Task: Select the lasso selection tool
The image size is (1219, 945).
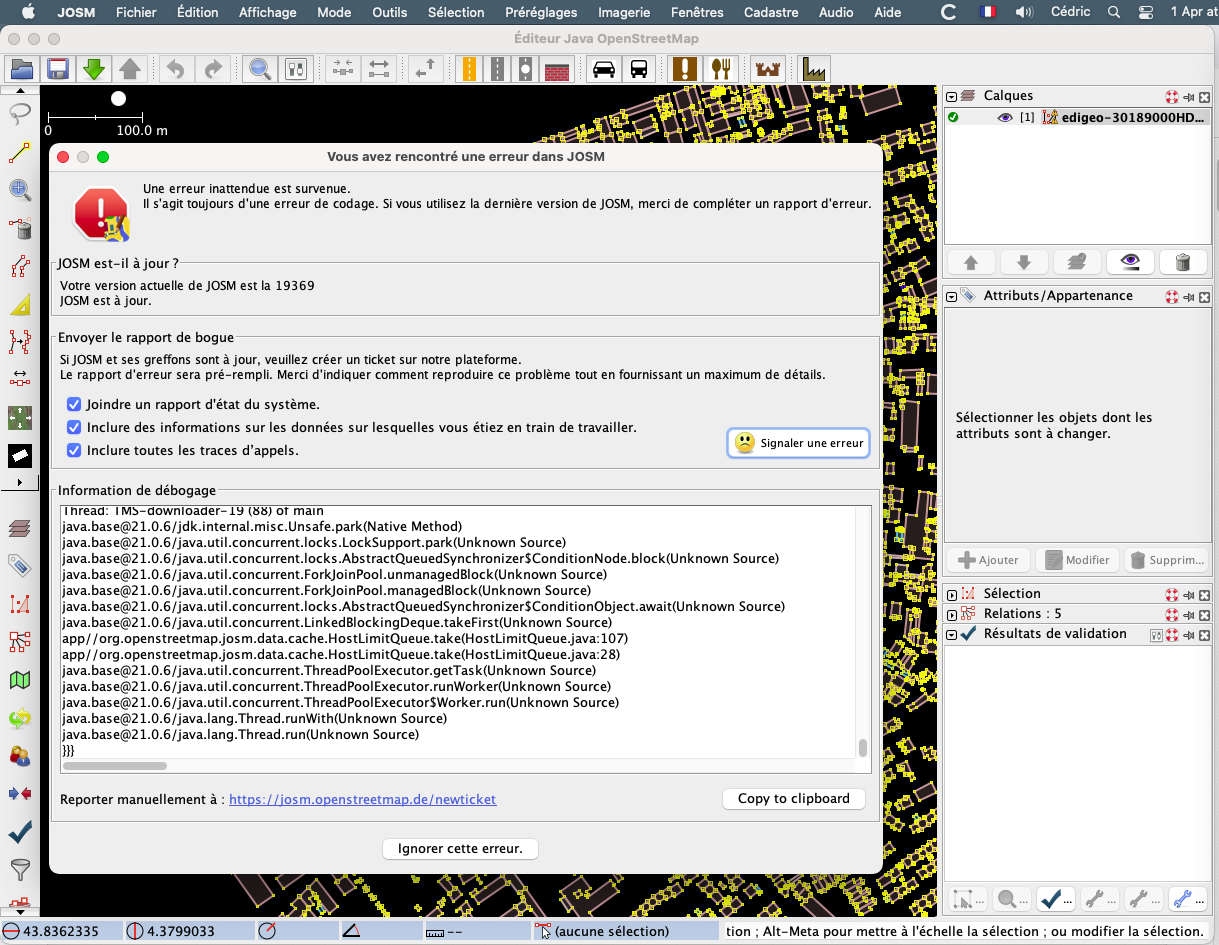Action: [20, 114]
